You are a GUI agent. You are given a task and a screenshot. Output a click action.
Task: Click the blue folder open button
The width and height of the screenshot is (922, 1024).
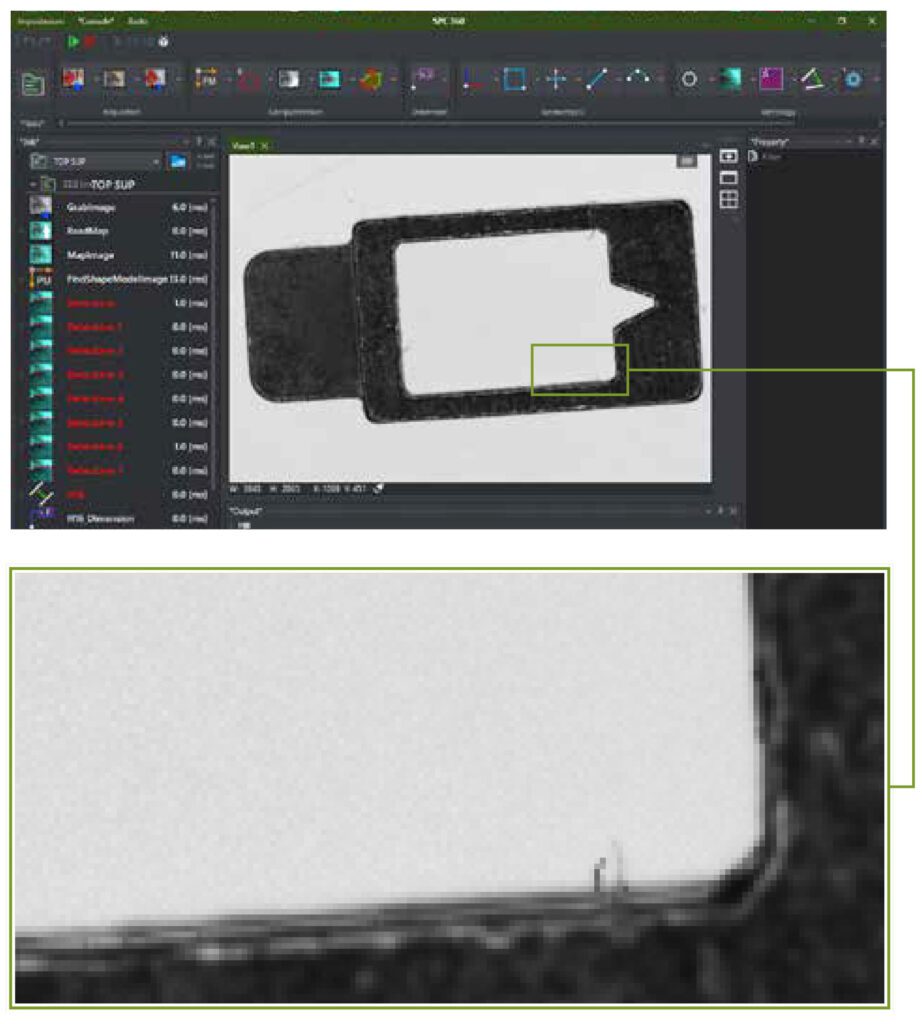tap(179, 161)
